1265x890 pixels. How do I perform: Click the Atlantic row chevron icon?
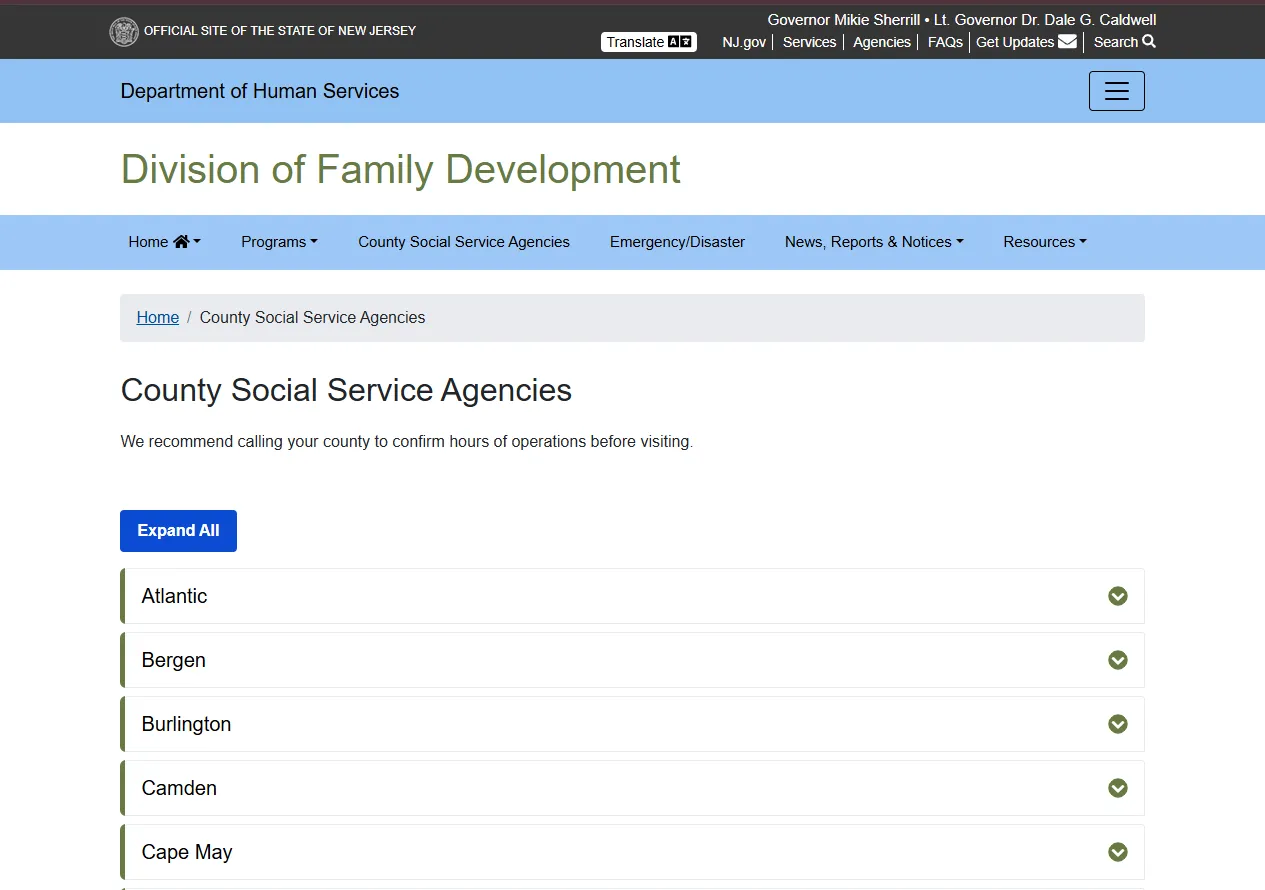pyautogui.click(x=1118, y=596)
